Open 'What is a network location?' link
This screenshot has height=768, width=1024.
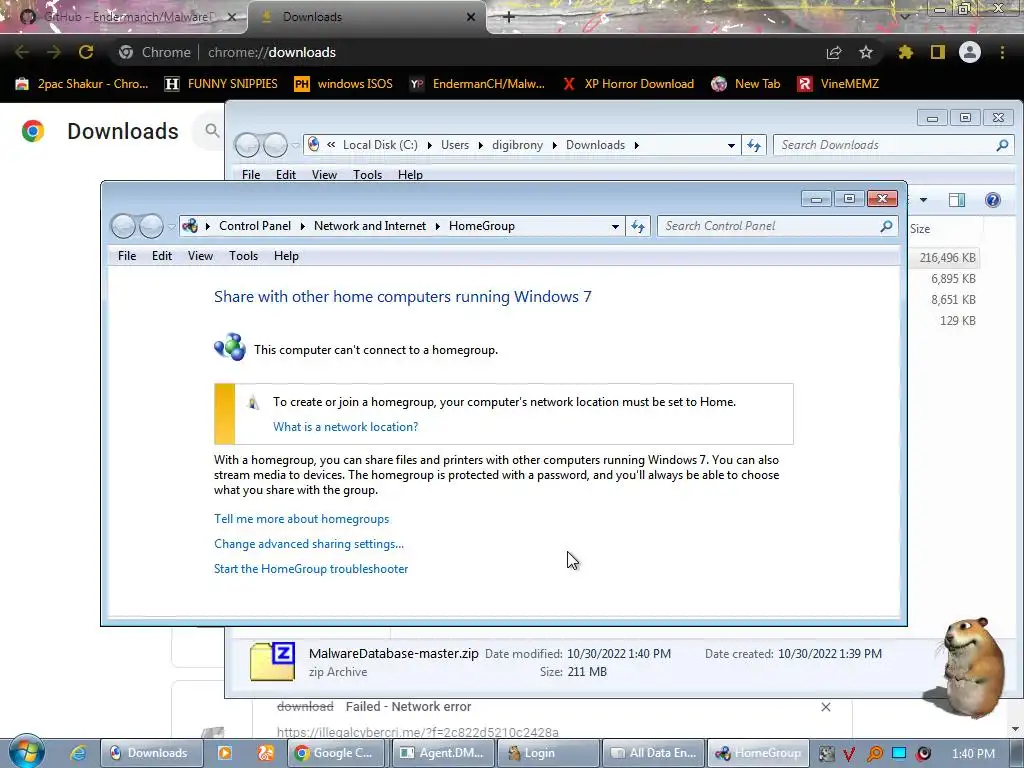click(x=345, y=427)
